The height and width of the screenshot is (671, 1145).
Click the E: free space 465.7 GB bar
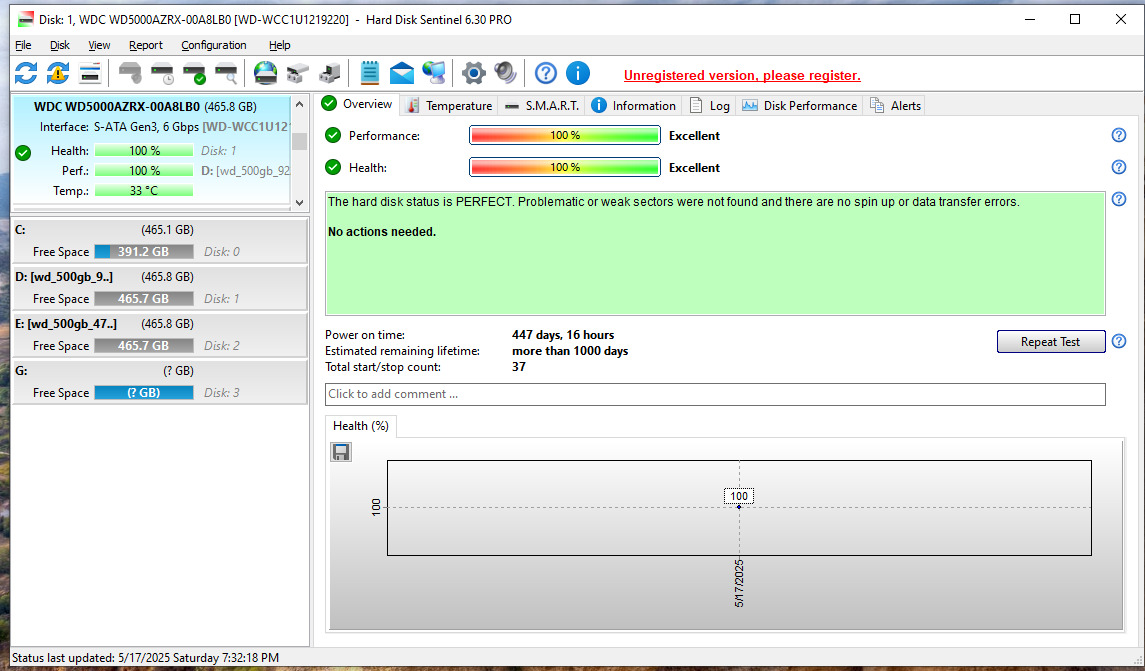(x=144, y=345)
